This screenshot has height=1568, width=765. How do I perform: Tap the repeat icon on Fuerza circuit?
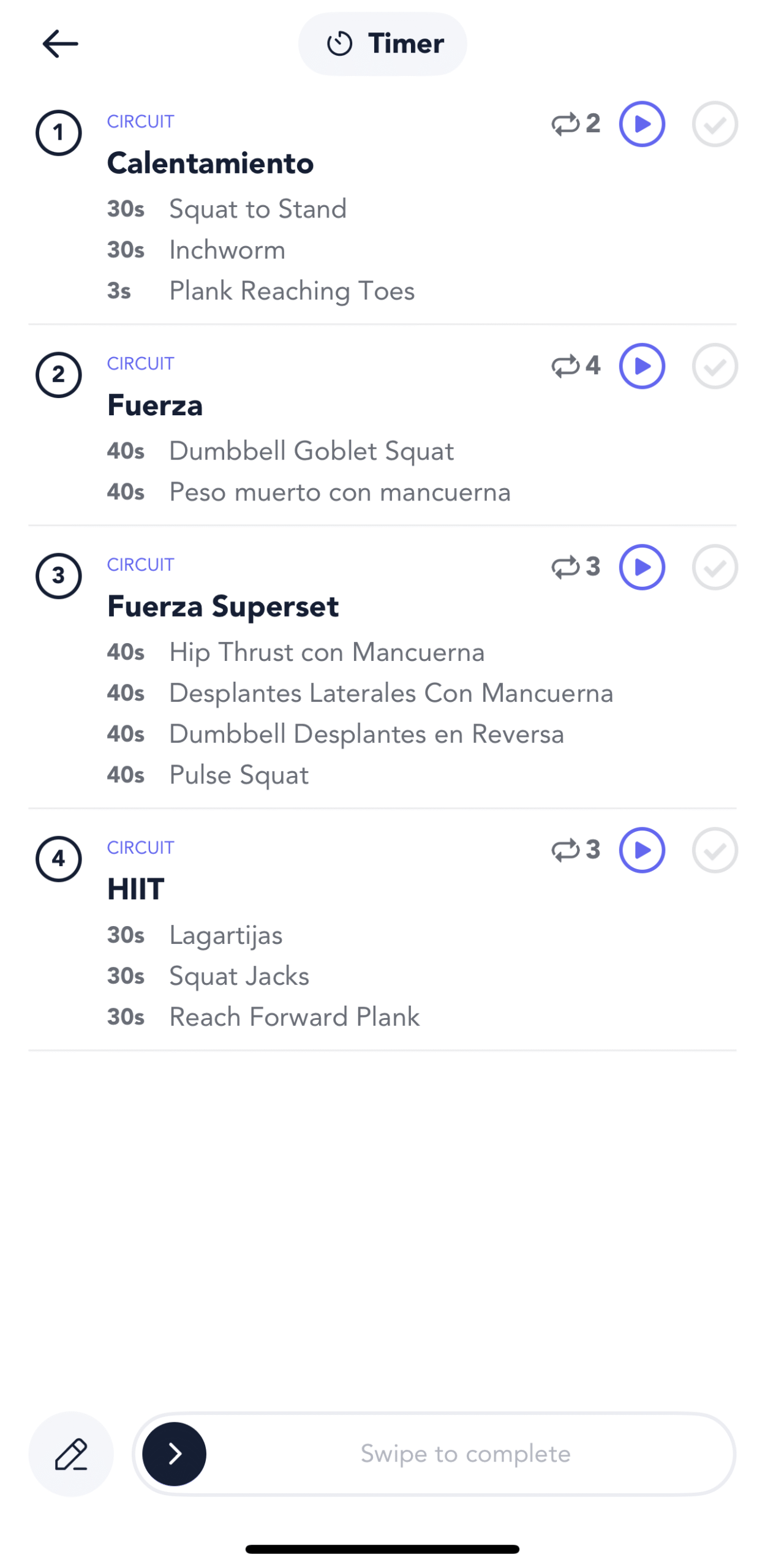pyautogui.click(x=565, y=366)
